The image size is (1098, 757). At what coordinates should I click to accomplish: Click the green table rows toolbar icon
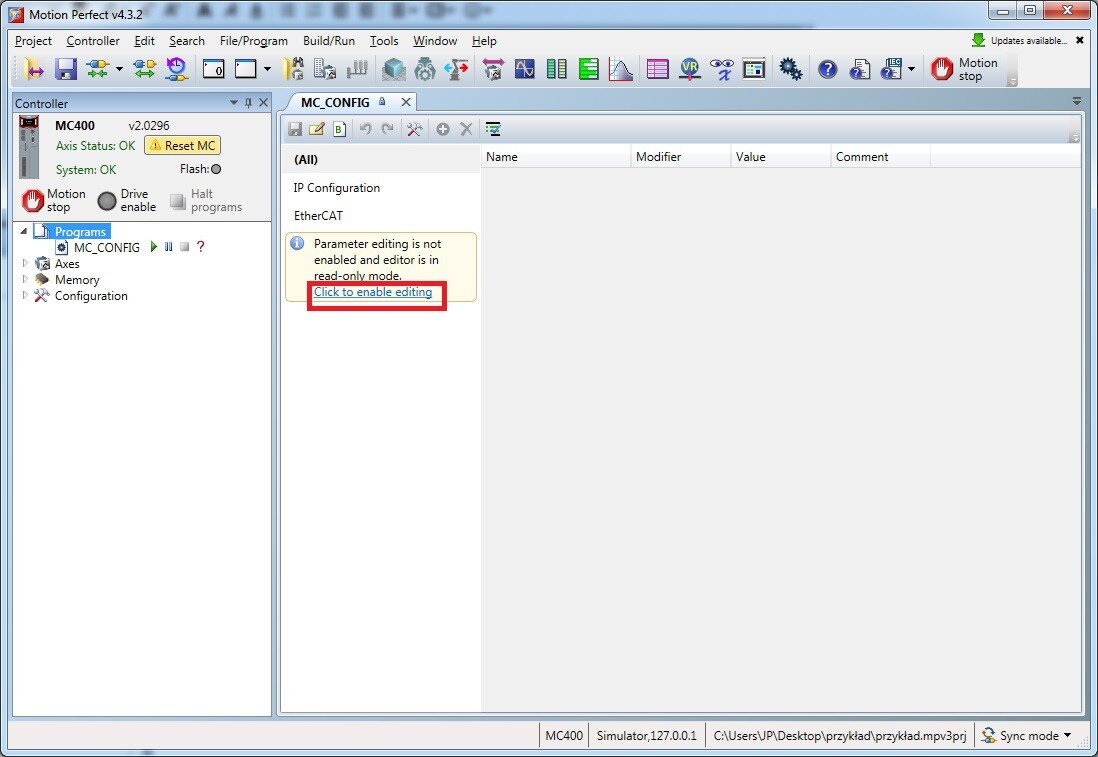(x=589, y=69)
